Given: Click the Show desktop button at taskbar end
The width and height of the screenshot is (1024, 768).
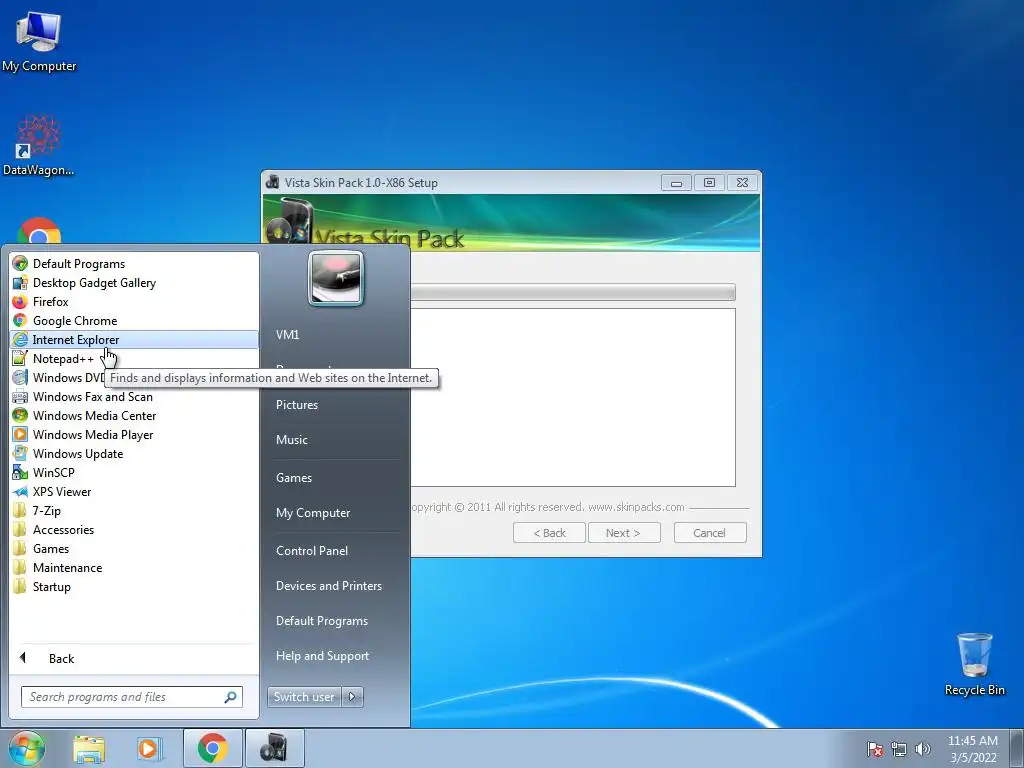Looking at the screenshot, I should [x=1016, y=748].
